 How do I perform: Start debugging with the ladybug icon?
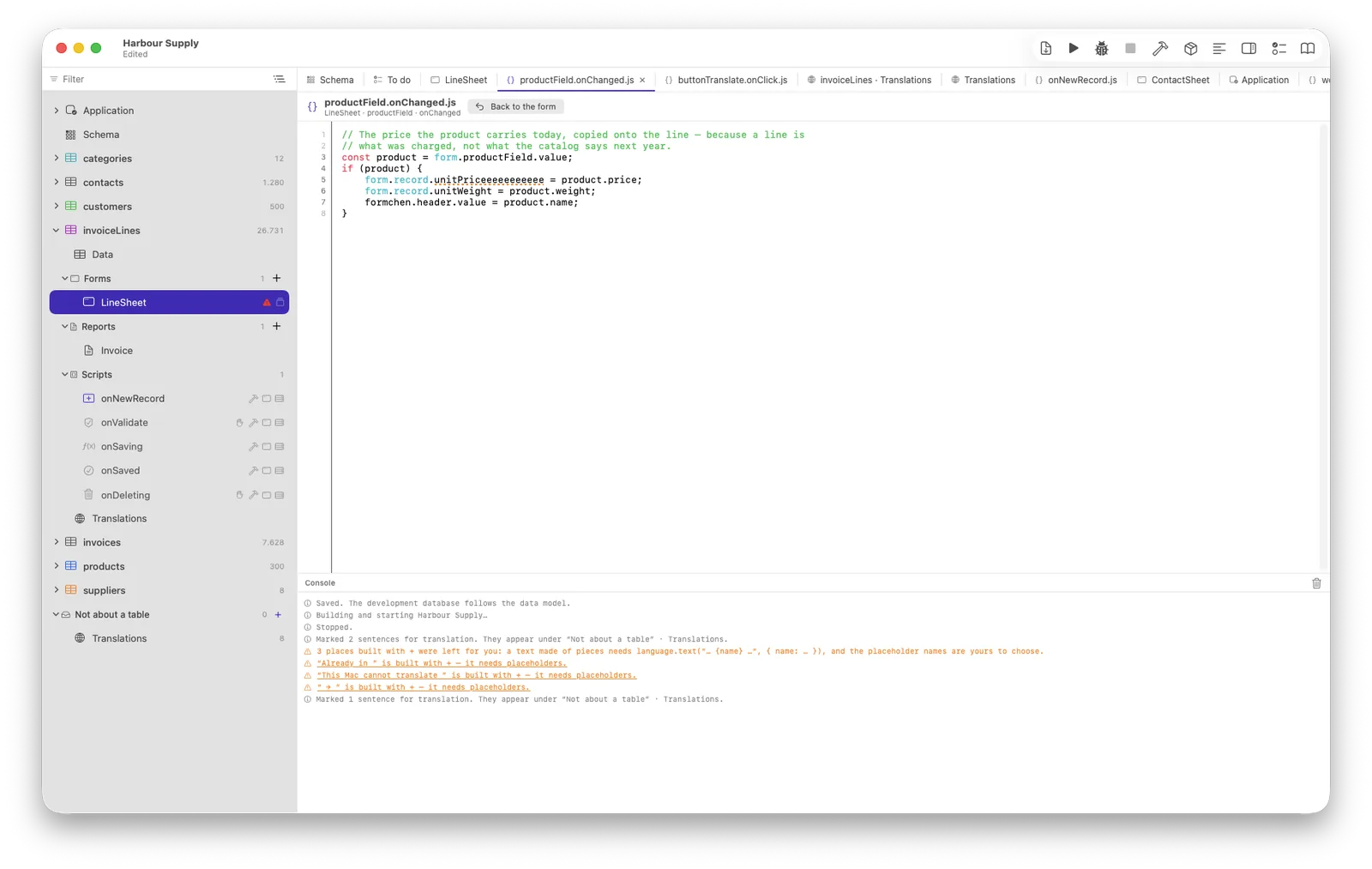(x=1102, y=49)
